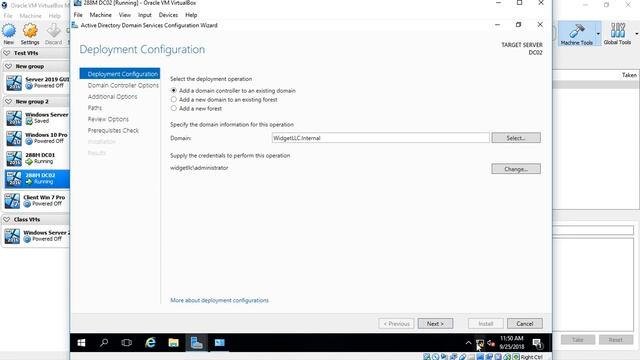
Task: Open the VM window File menu
Action: 78,15
